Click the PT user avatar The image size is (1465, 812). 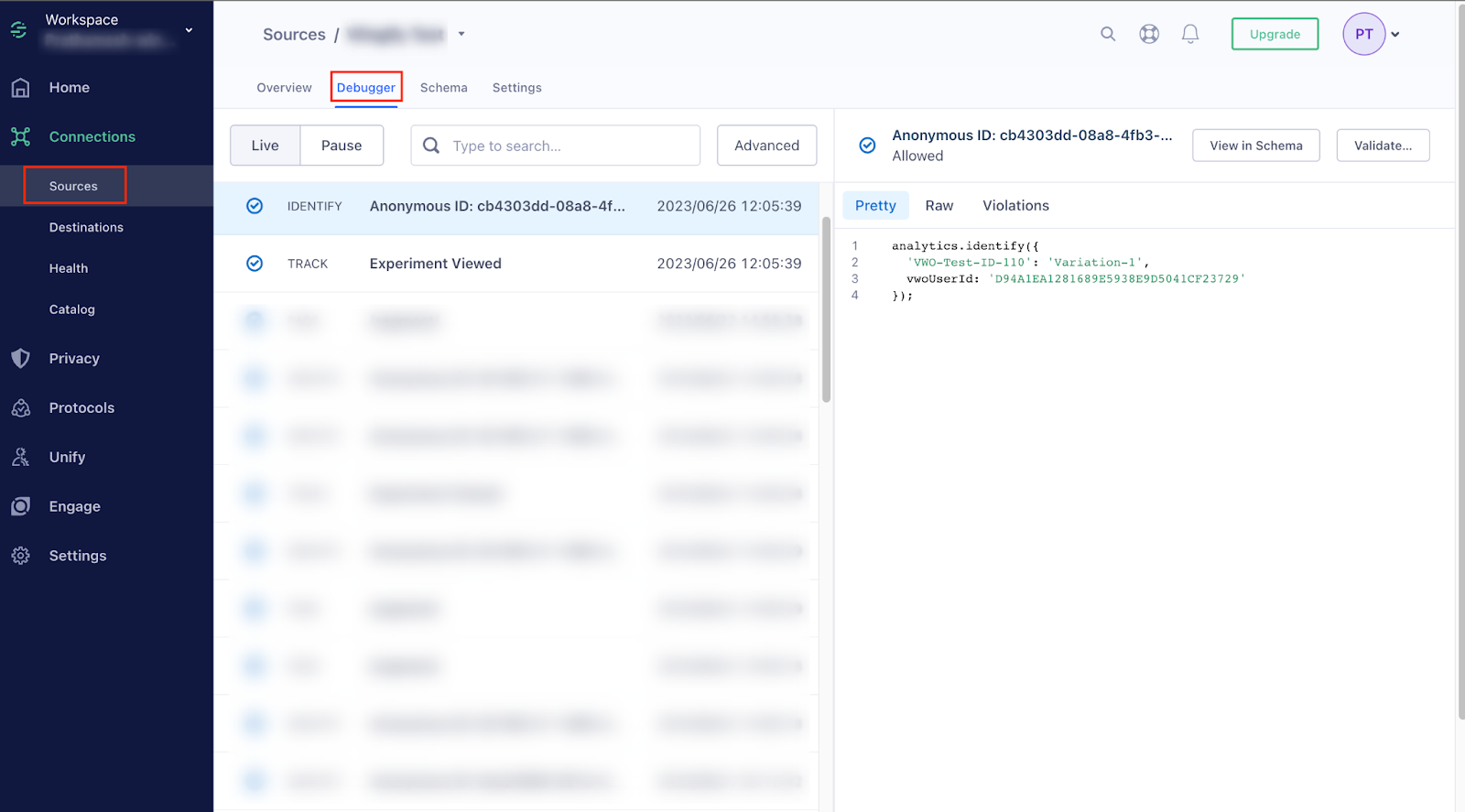click(x=1364, y=34)
